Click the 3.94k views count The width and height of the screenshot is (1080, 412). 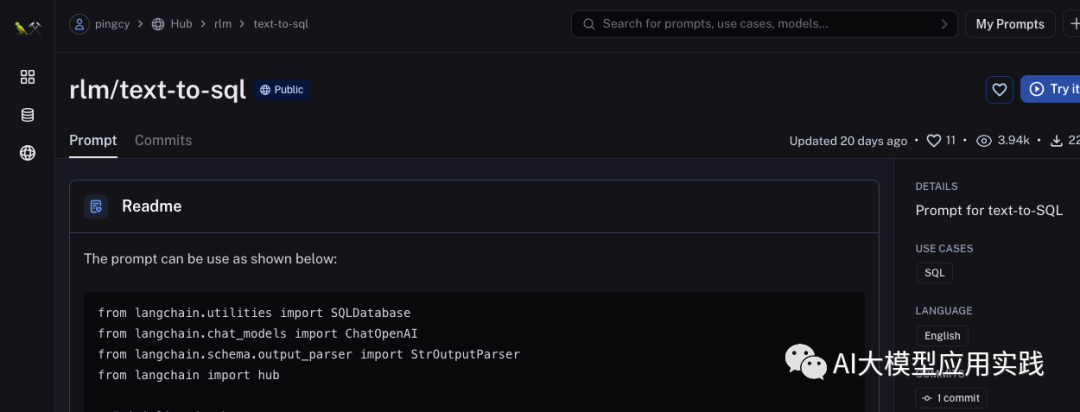[x=1014, y=141]
